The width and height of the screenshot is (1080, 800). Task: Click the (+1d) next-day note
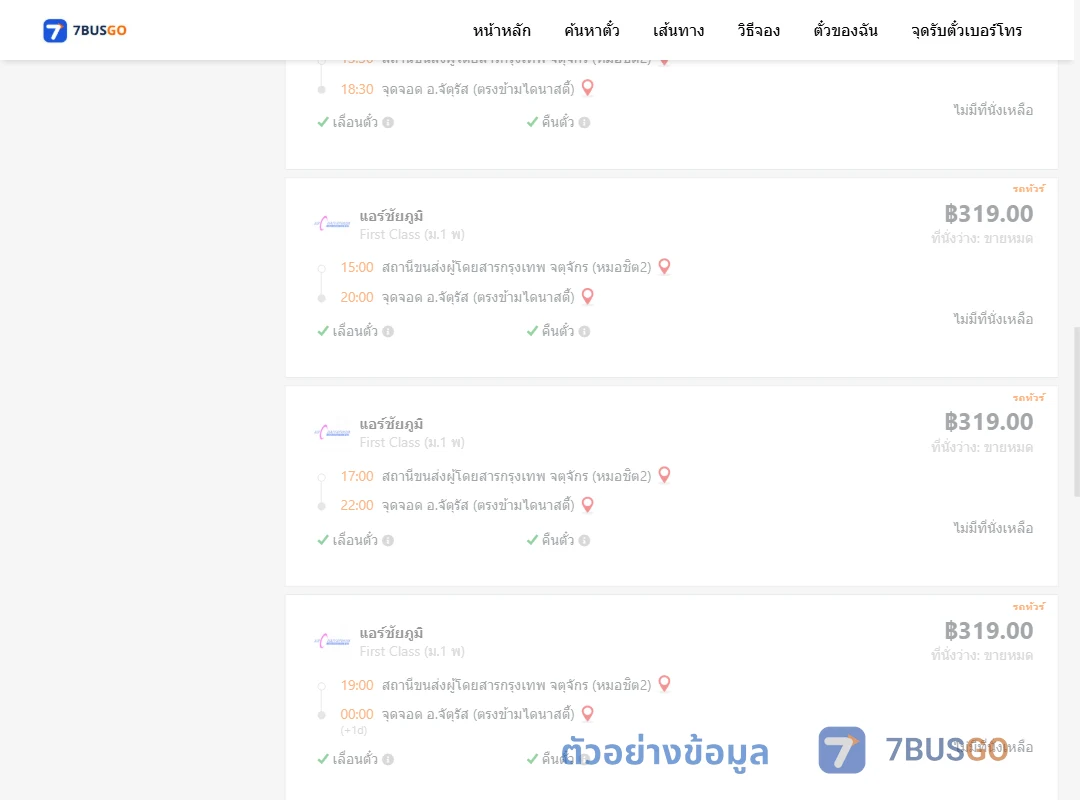354,730
